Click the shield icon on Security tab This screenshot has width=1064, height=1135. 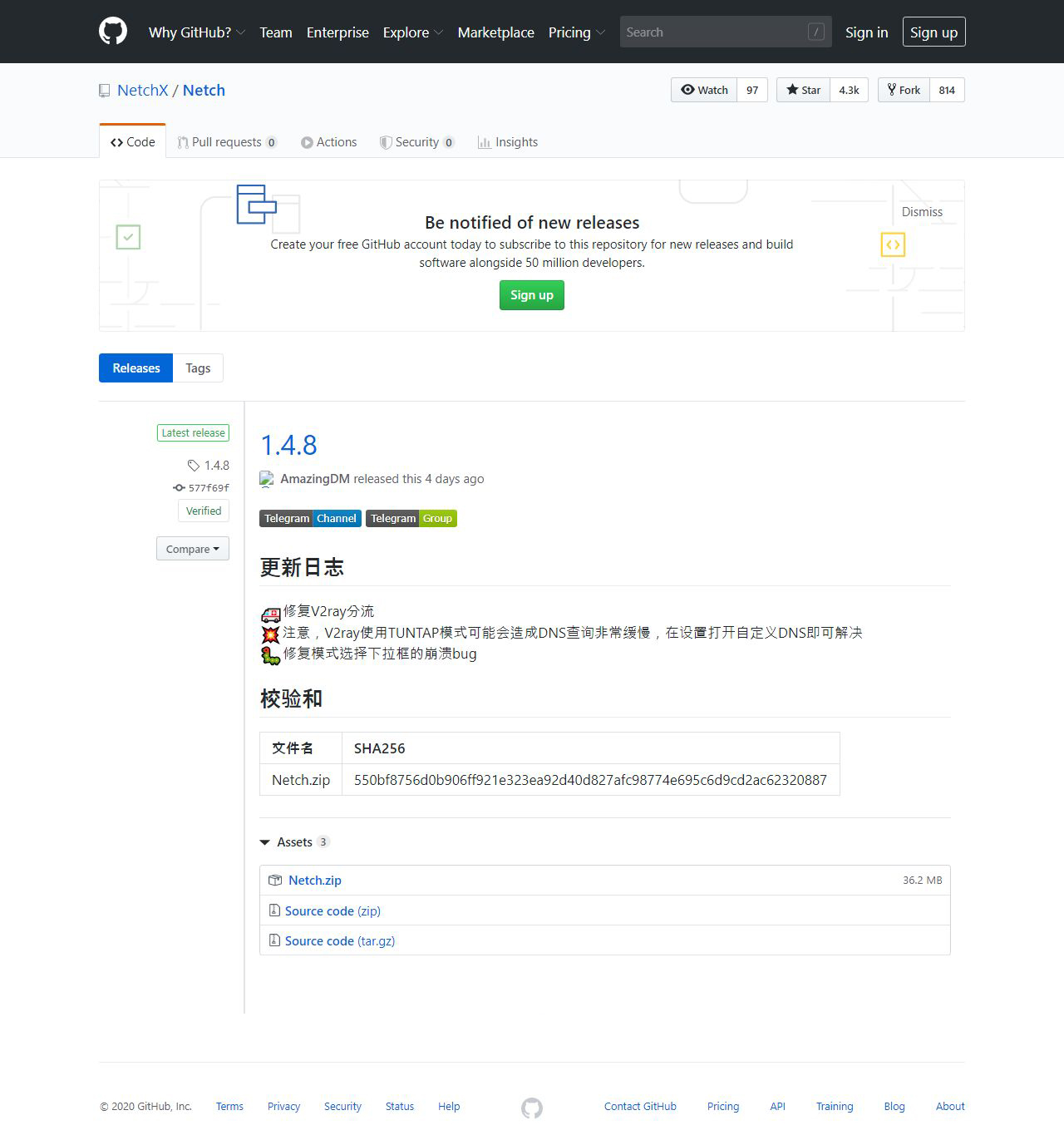[386, 142]
